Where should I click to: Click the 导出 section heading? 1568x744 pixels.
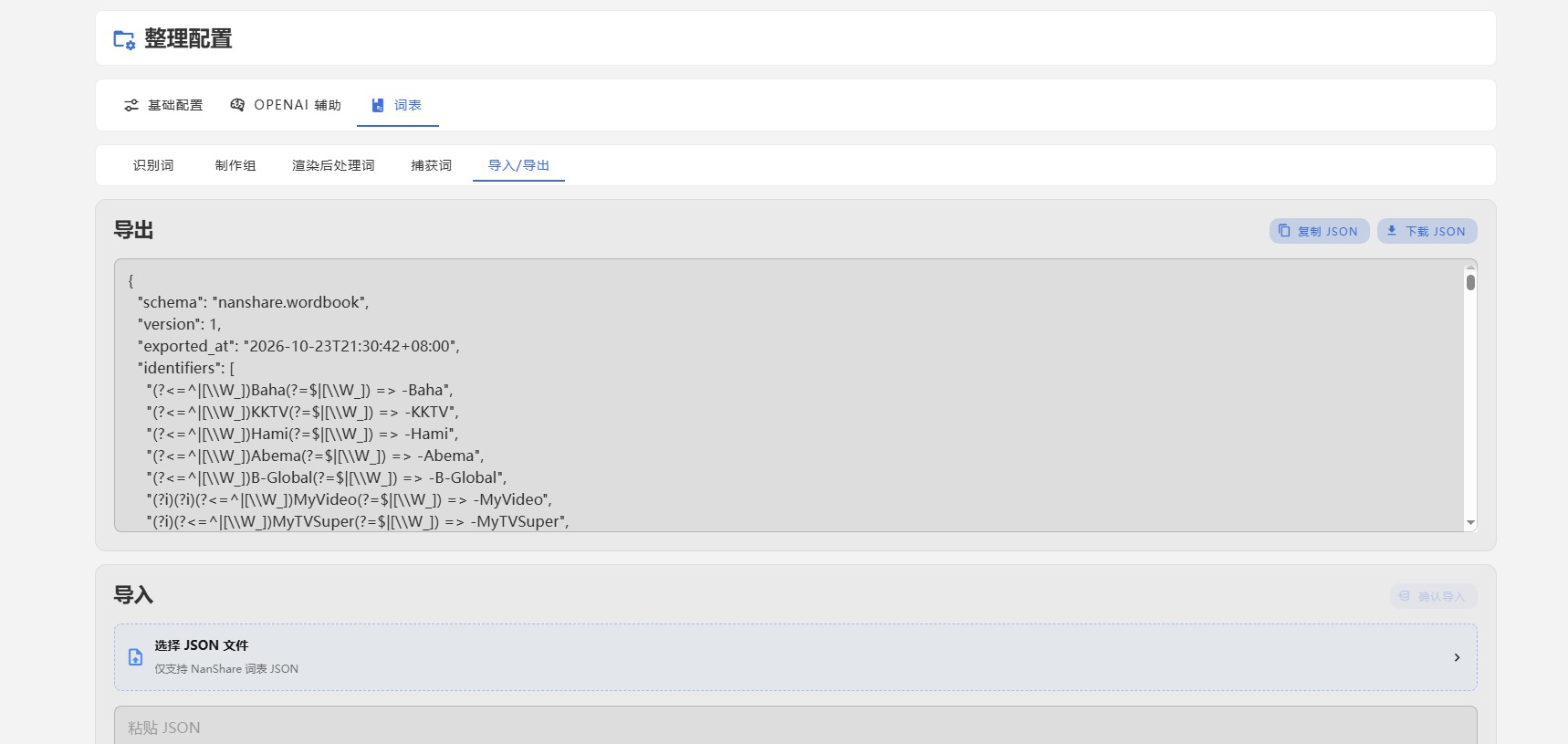(133, 230)
